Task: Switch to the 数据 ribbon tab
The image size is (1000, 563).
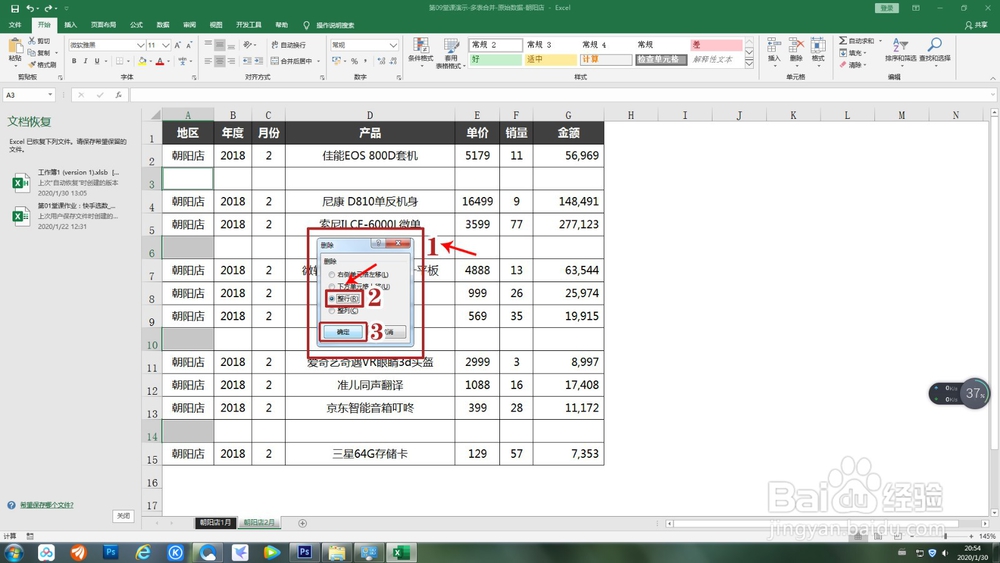Action: point(163,25)
